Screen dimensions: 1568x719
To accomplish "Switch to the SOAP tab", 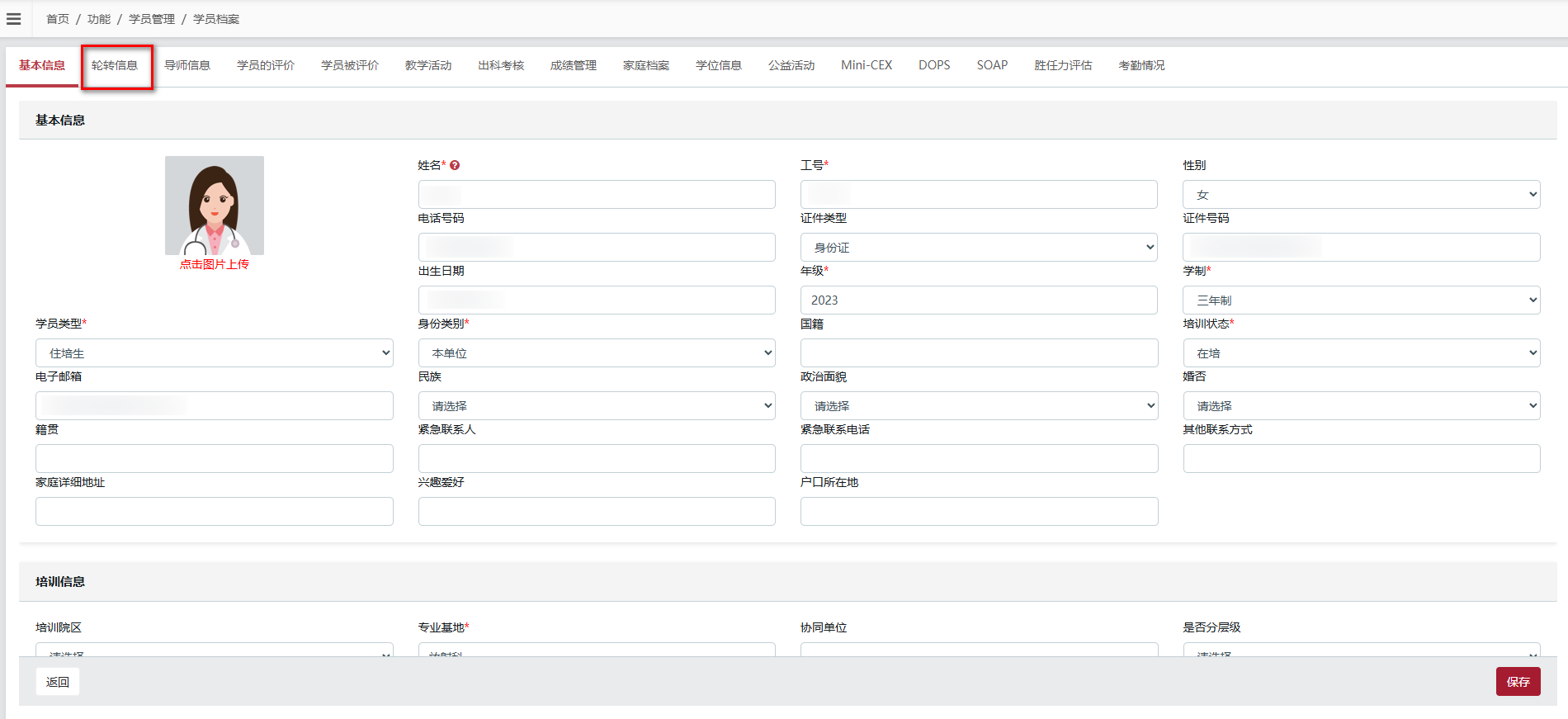I will tap(992, 65).
